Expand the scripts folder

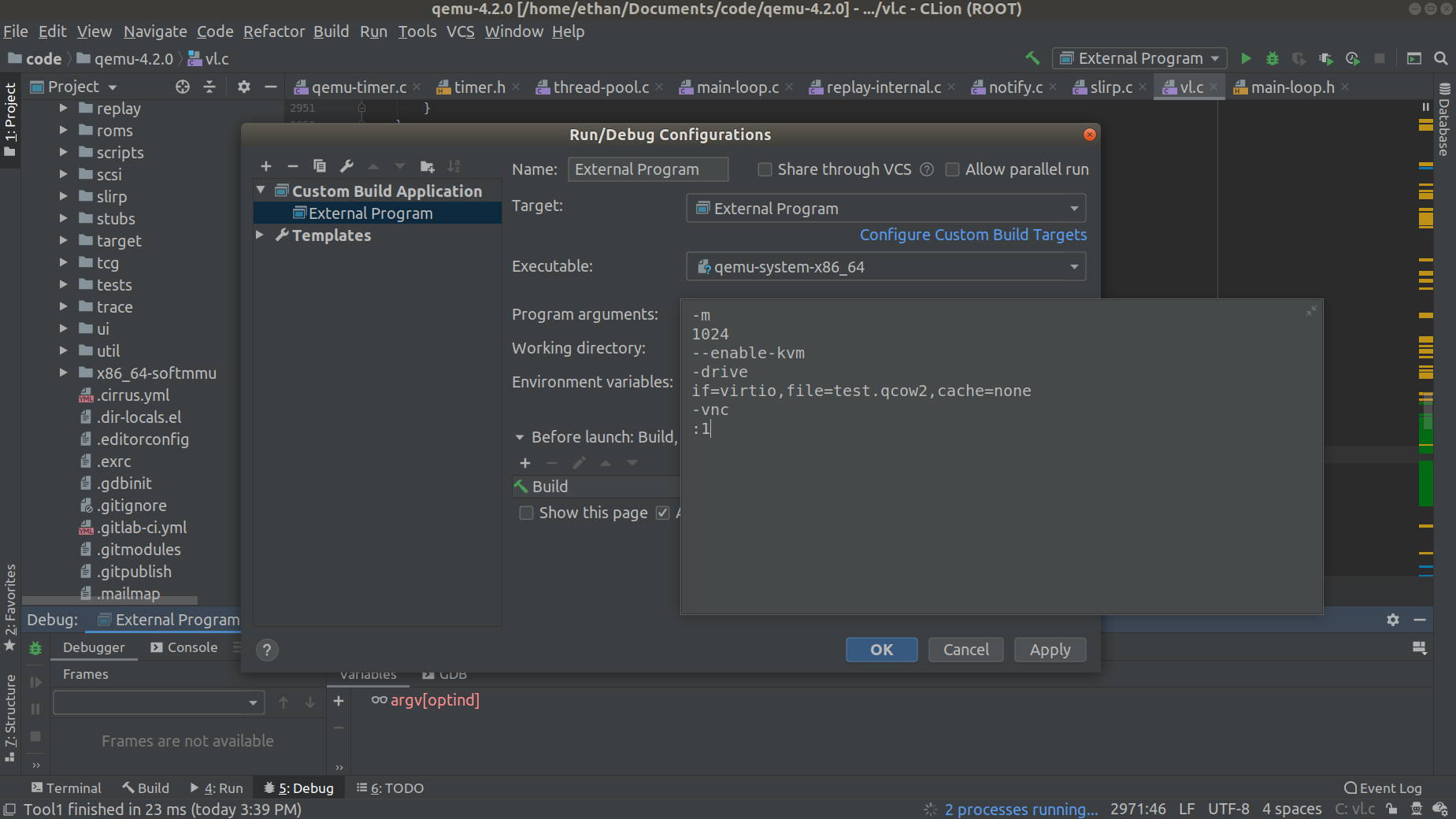point(64,152)
